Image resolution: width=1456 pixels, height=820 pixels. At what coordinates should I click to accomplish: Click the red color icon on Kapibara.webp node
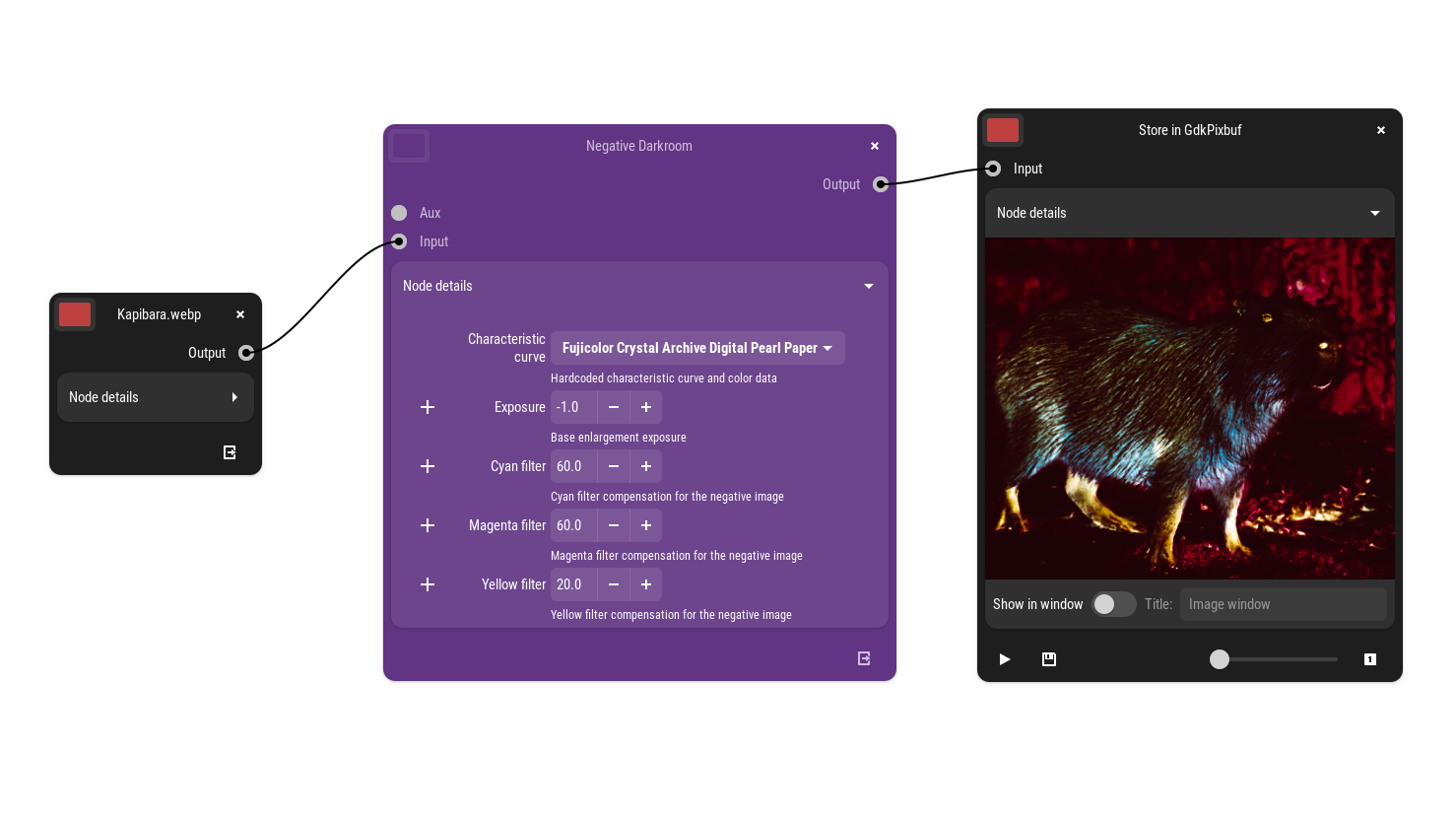point(75,314)
